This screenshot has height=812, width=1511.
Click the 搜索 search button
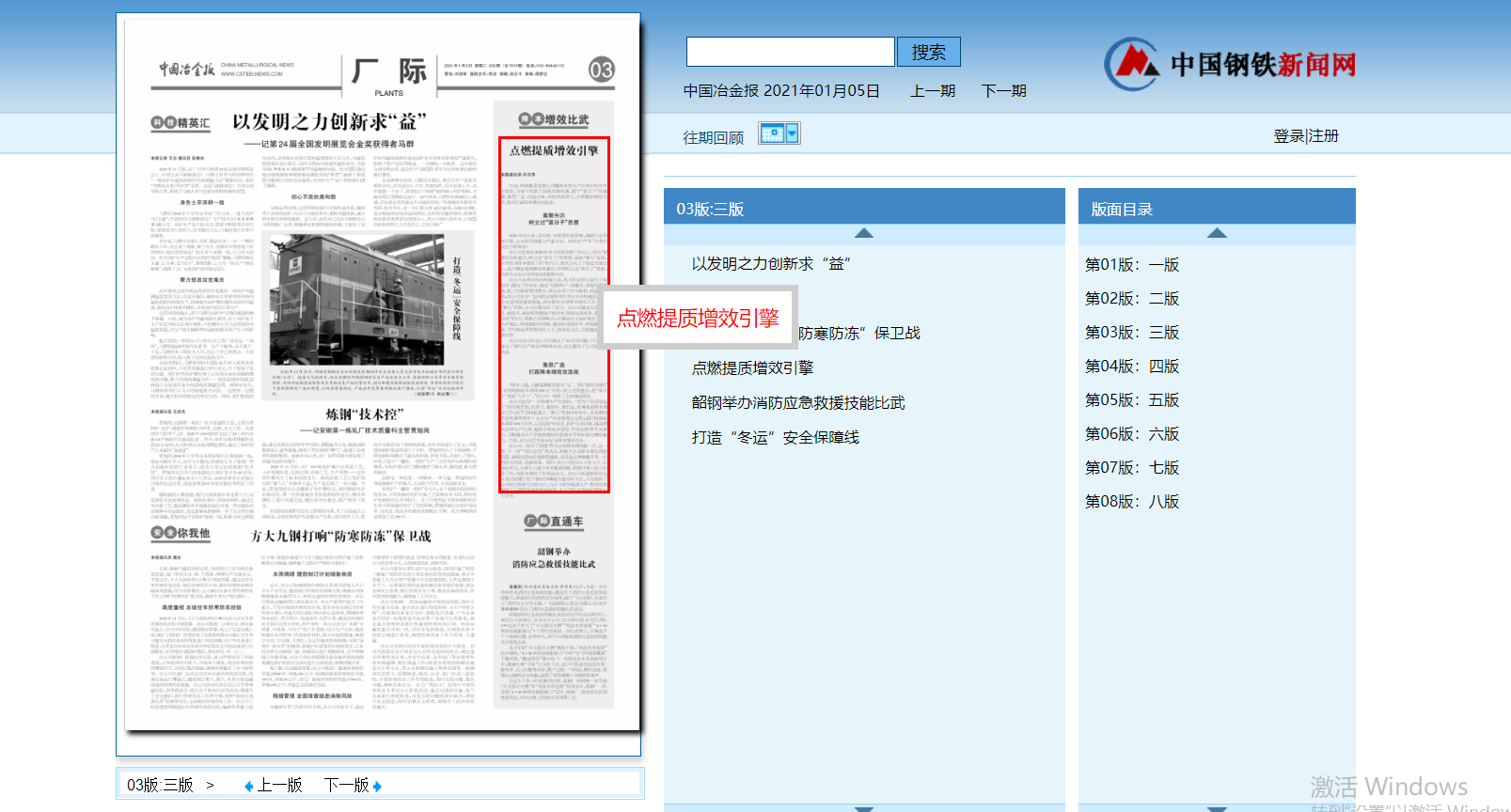click(929, 52)
